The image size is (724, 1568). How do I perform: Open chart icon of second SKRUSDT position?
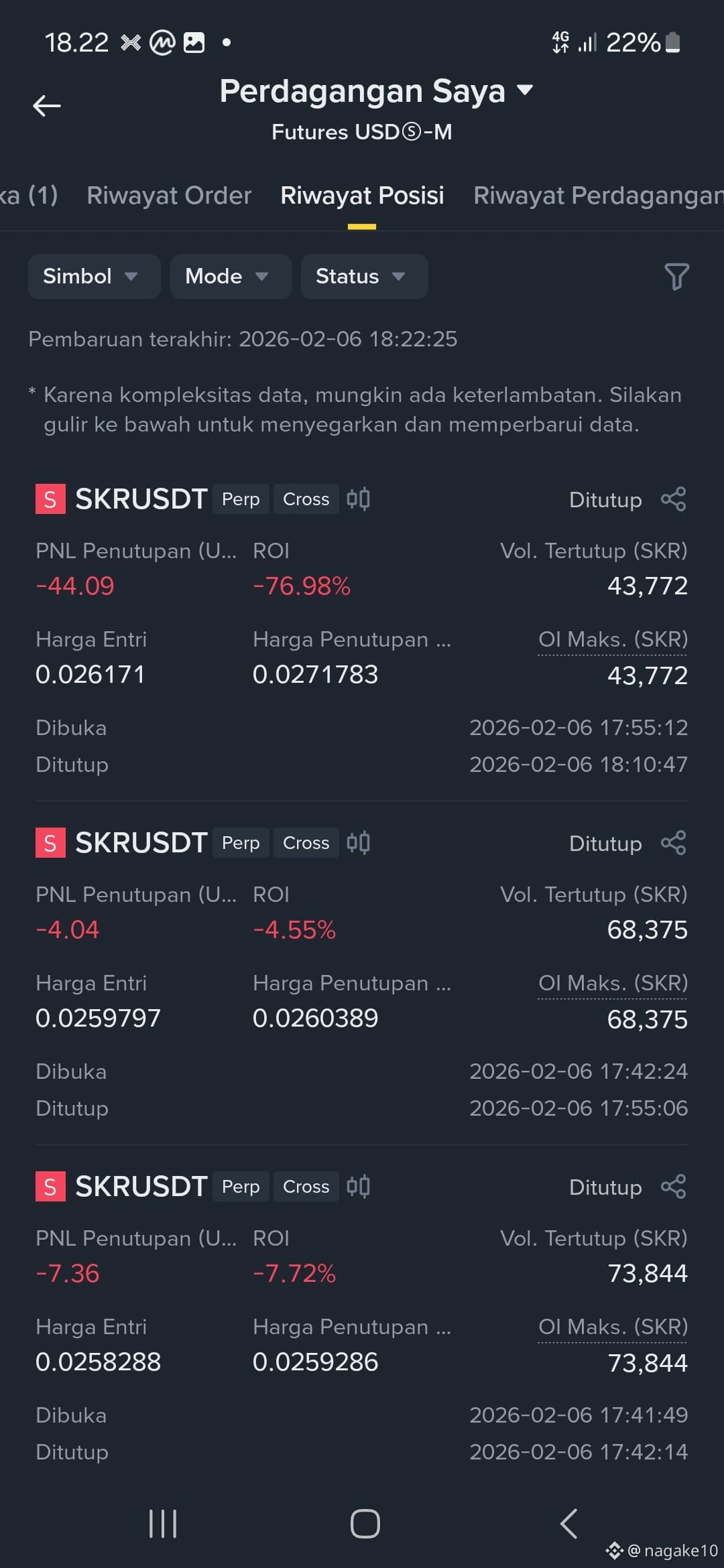pyautogui.click(x=358, y=843)
